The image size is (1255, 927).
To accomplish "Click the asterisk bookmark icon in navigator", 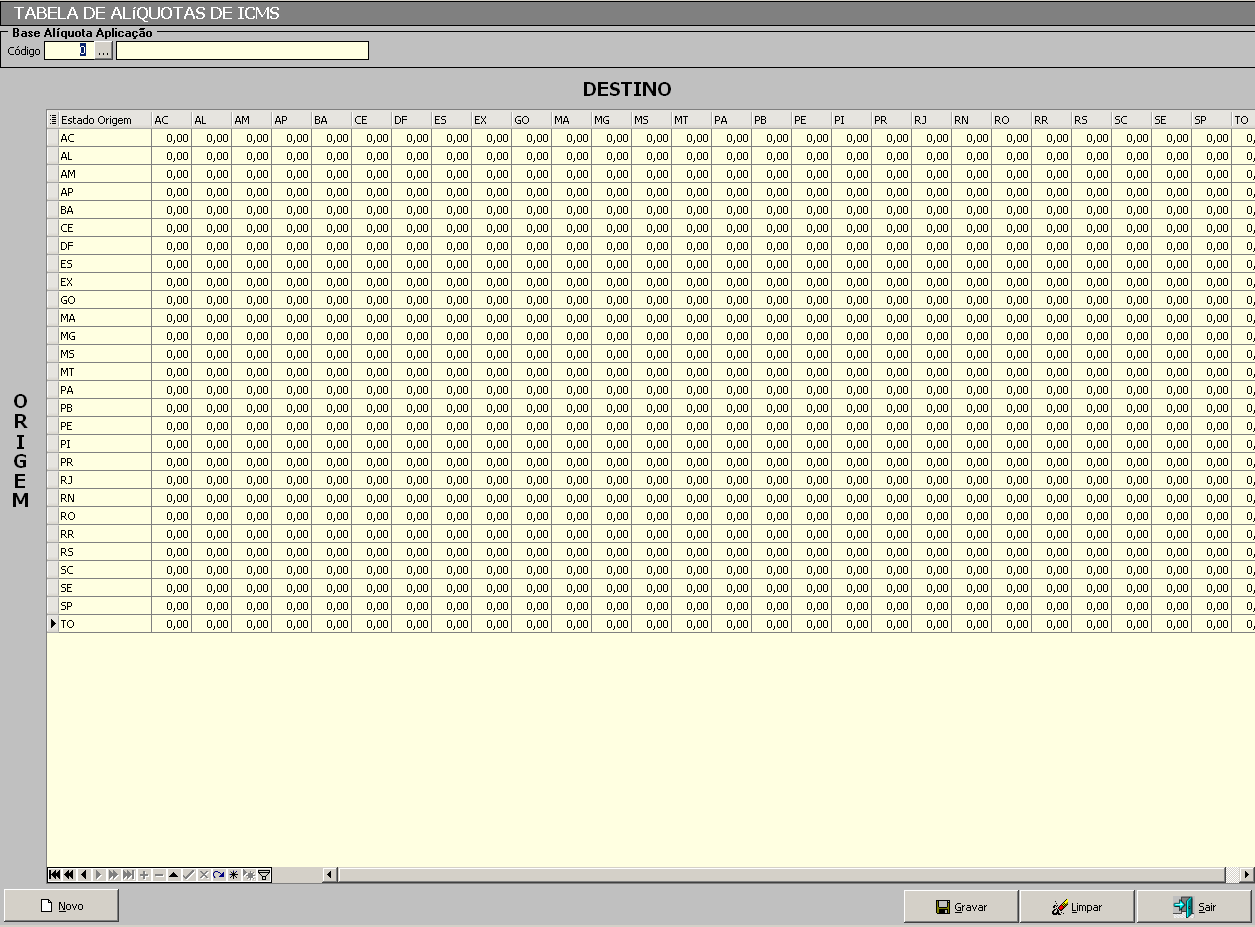I will tap(233, 875).
